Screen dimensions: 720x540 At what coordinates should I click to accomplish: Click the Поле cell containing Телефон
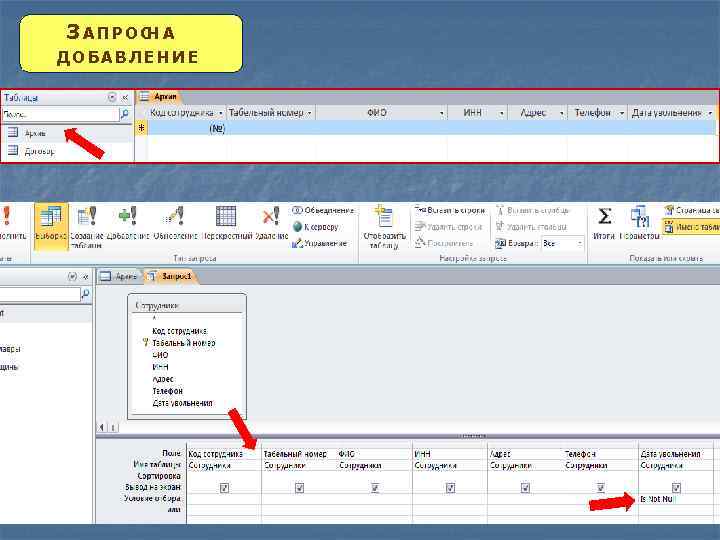tap(601, 454)
